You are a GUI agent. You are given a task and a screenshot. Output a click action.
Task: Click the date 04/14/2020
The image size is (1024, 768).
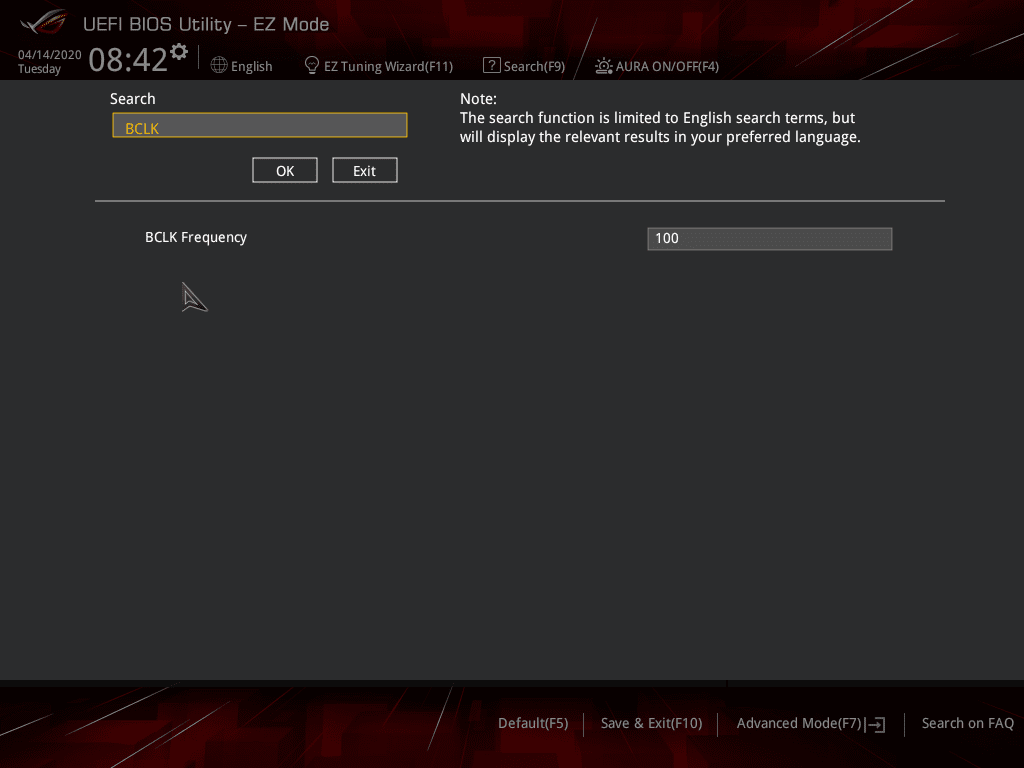pyautogui.click(x=50, y=54)
